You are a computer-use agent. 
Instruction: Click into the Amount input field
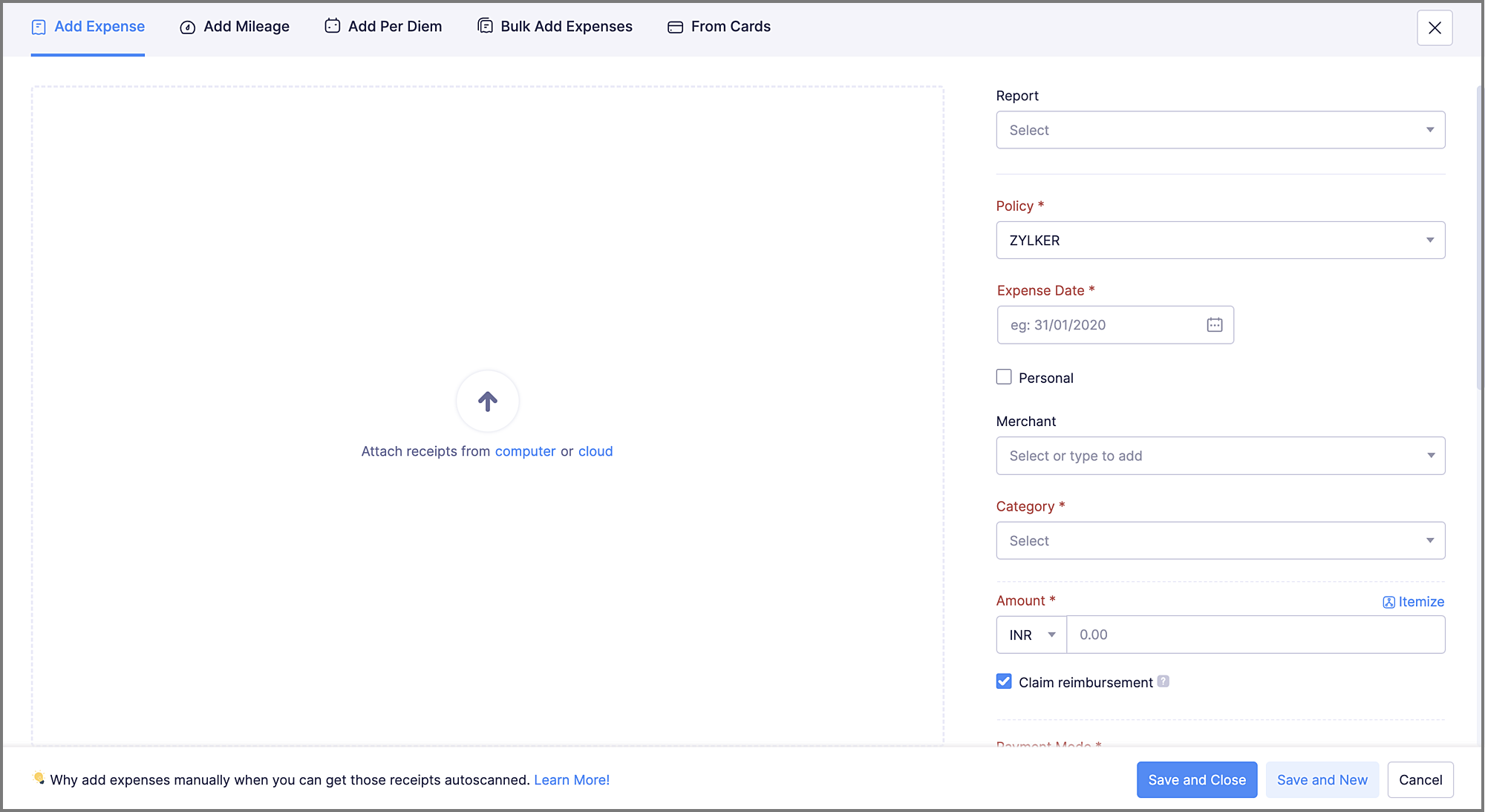pyautogui.click(x=1255, y=635)
